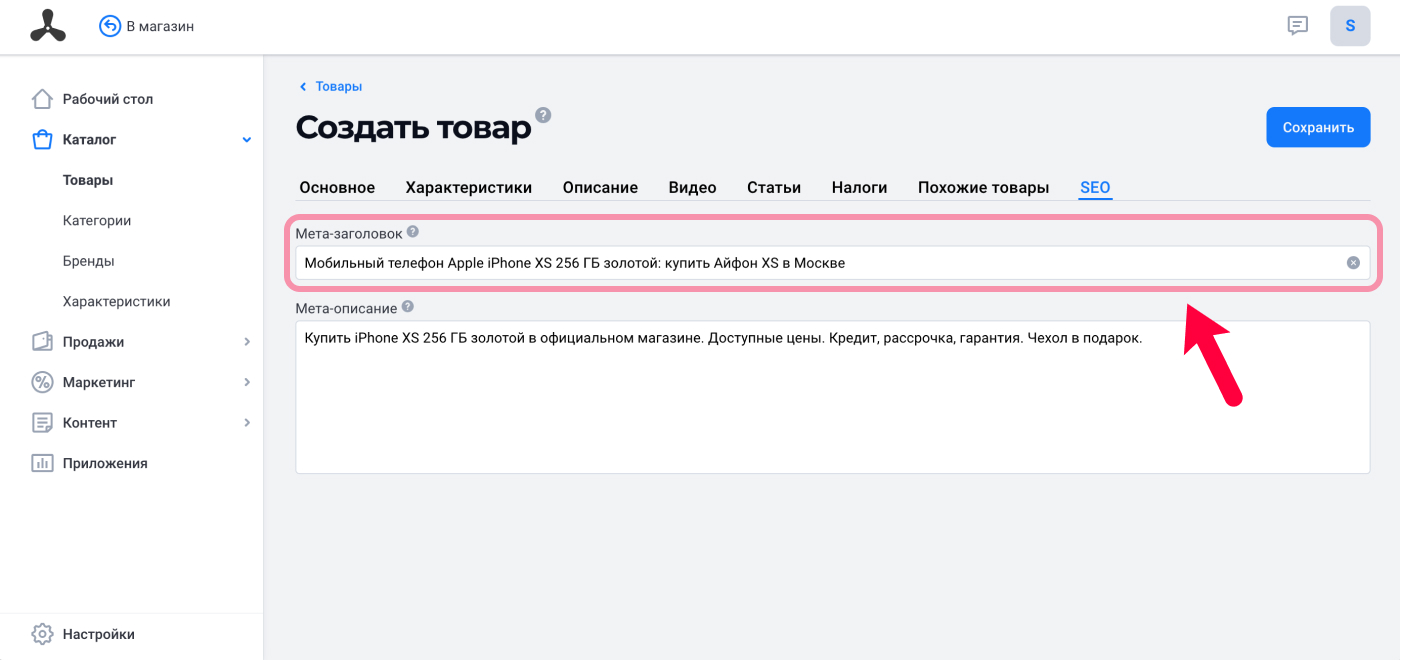Open the Налоги tab
The image size is (1403, 660).
click(860, 188)
